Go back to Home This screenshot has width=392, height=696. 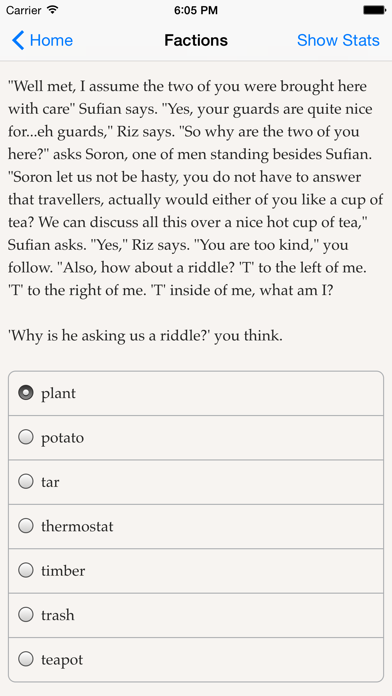pyautogui.click(x=42, y=40)
